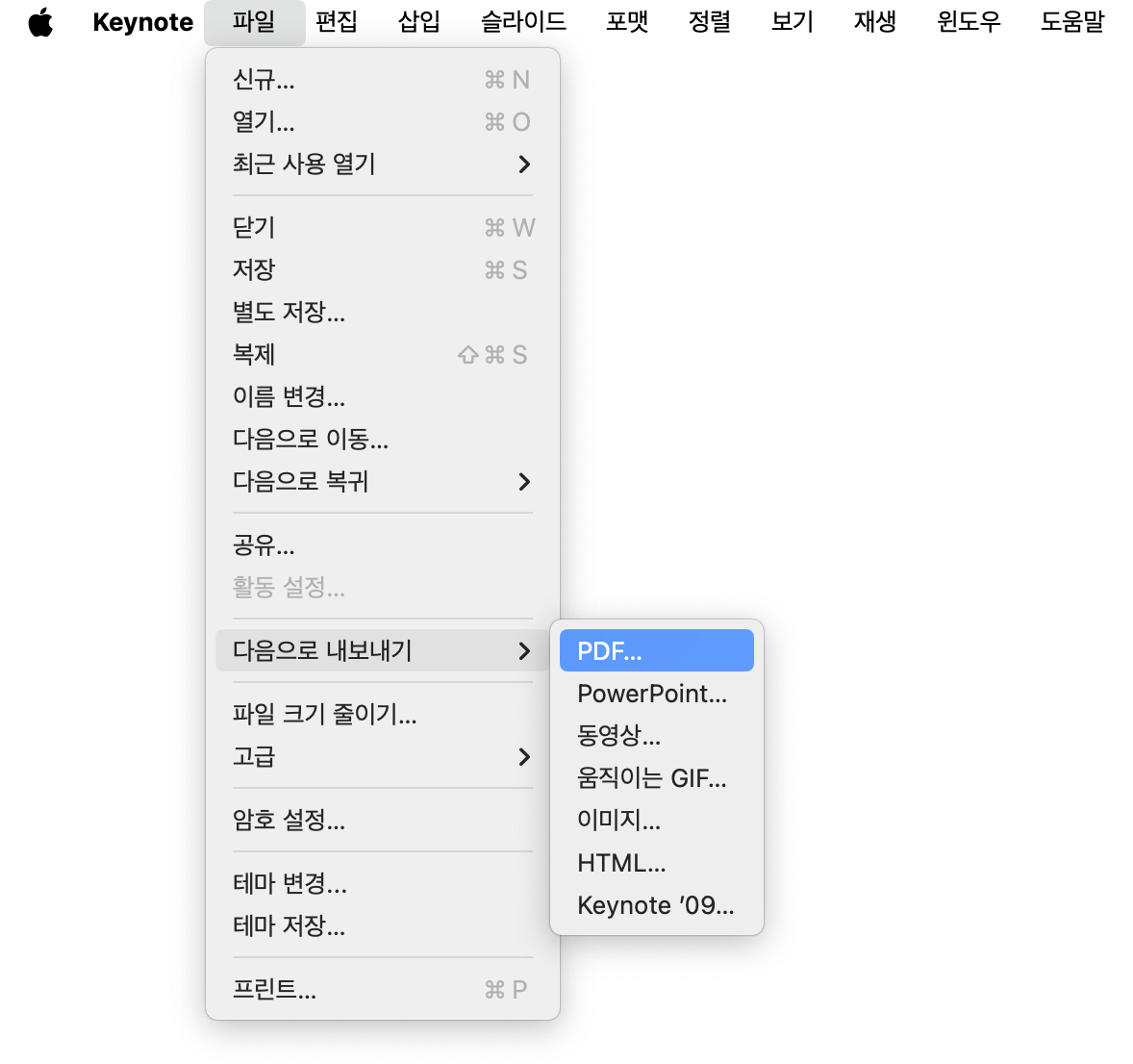Select 테마 변경… option
1133x1064 pixels.
pos(382,883)
